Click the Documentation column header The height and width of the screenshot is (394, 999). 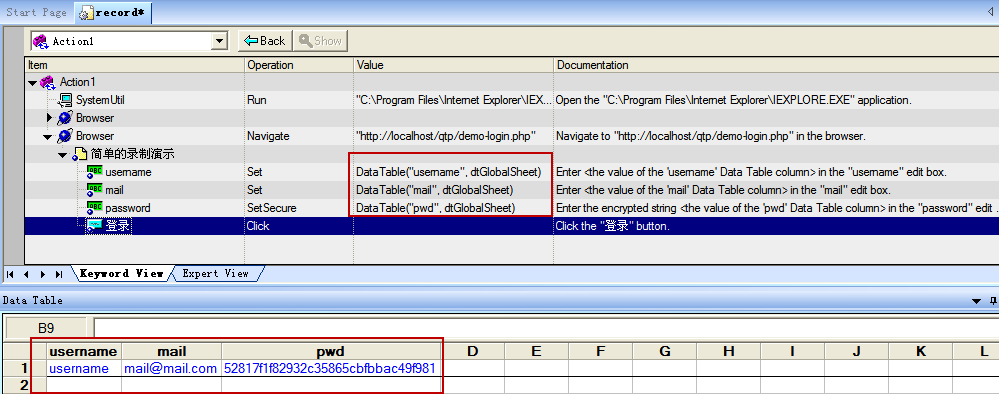pyautogui.click(x=776, y=65)
